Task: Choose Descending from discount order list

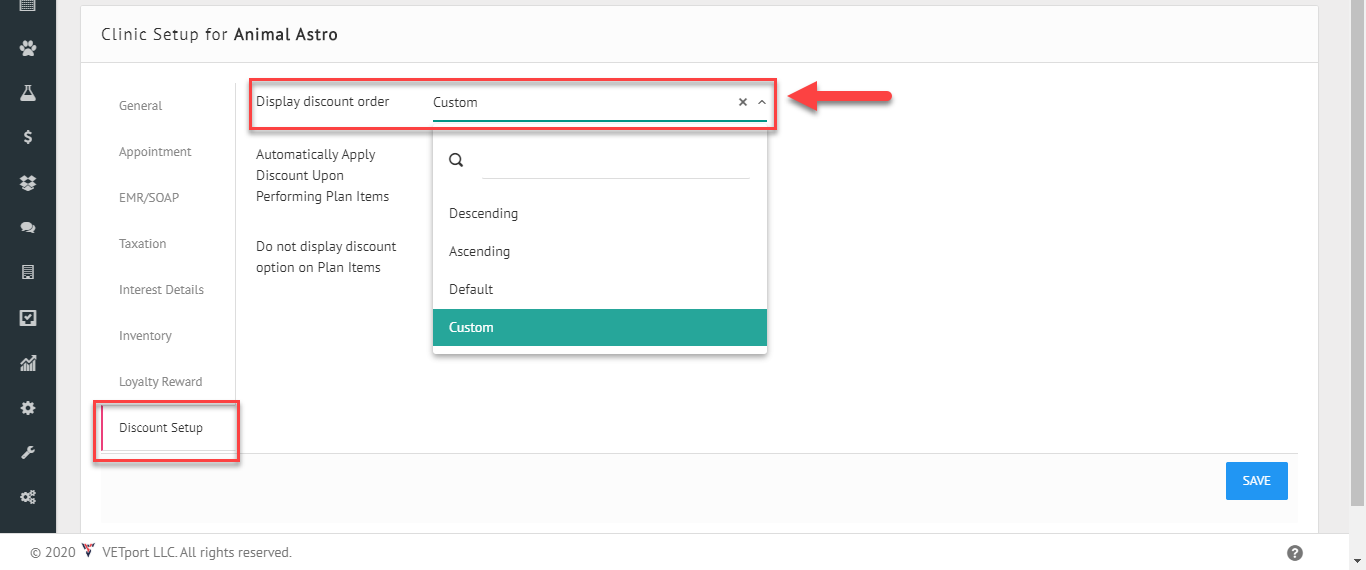Action: click(600, 213)
